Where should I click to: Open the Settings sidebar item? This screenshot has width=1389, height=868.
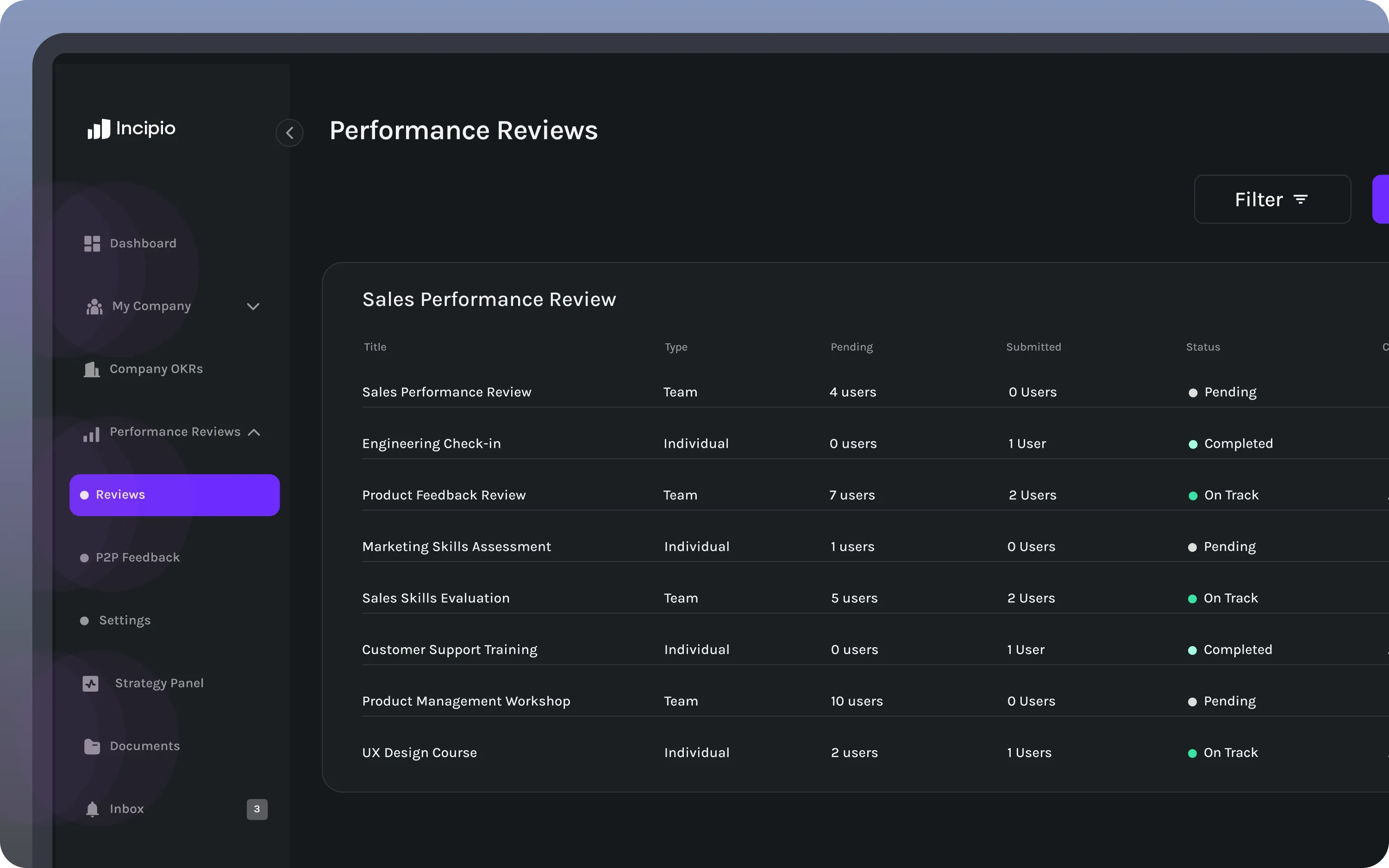125,621
